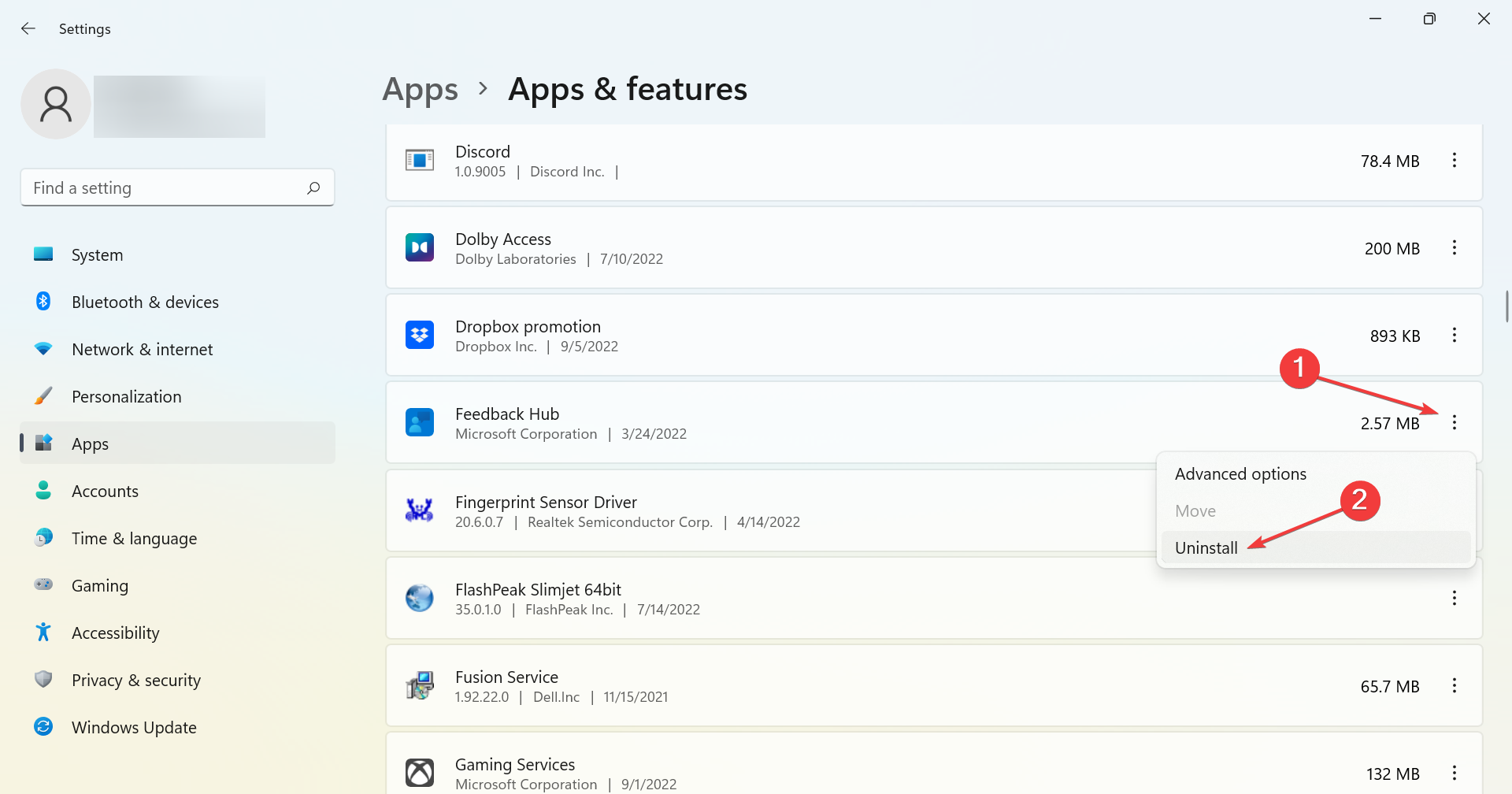Viewport: 1512px width, 794px height.
Task: Click the Fusion Service app name
Action: click(506, 677)
